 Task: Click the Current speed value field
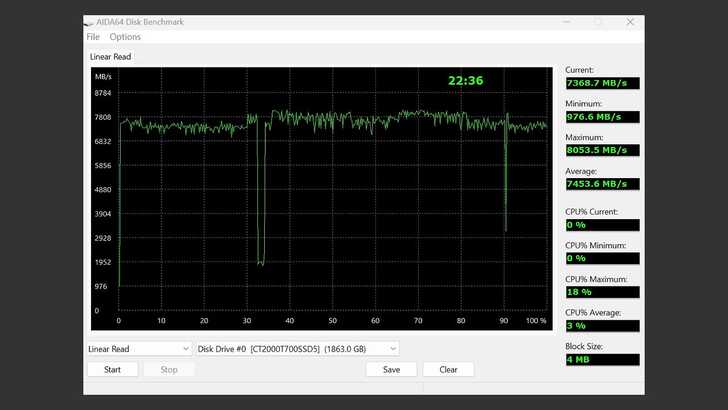pos(601,82)
